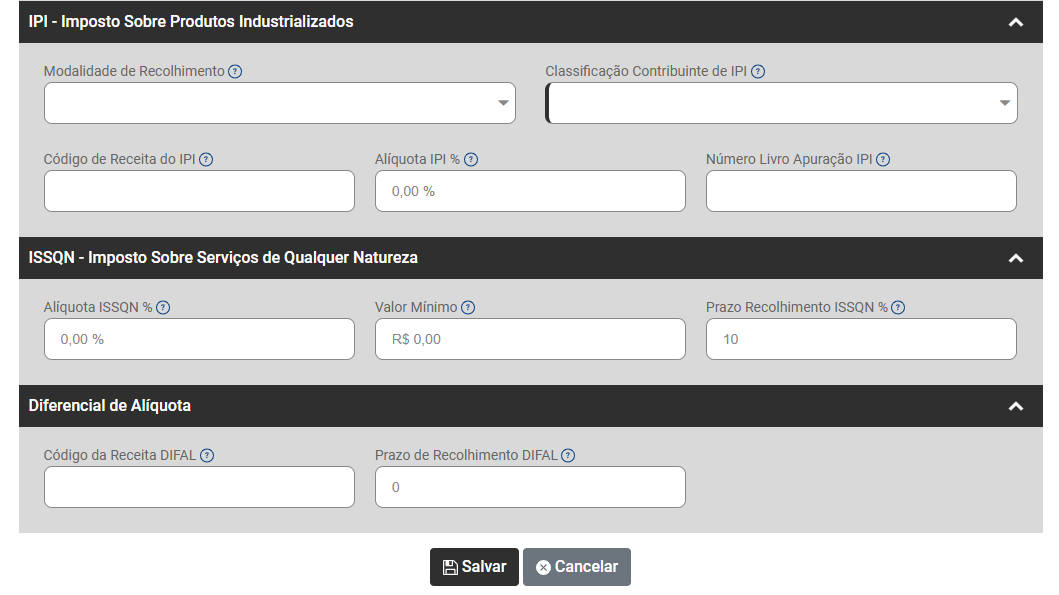Click help icon beside Número Livro Apuração IPI
Viewport: 1059px width, 595px height.
click(883, 160)
